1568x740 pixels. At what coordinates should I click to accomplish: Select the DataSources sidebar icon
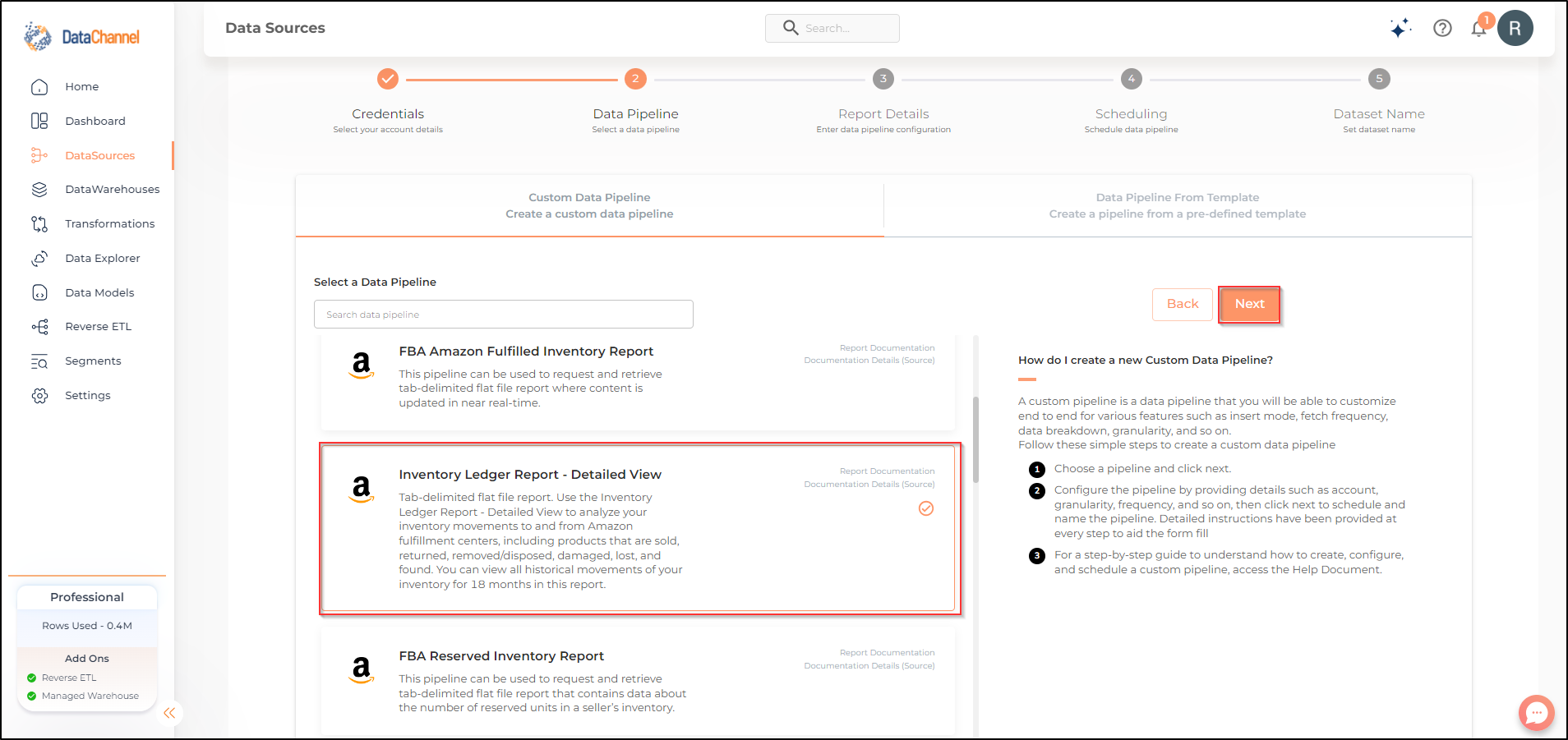39,155
